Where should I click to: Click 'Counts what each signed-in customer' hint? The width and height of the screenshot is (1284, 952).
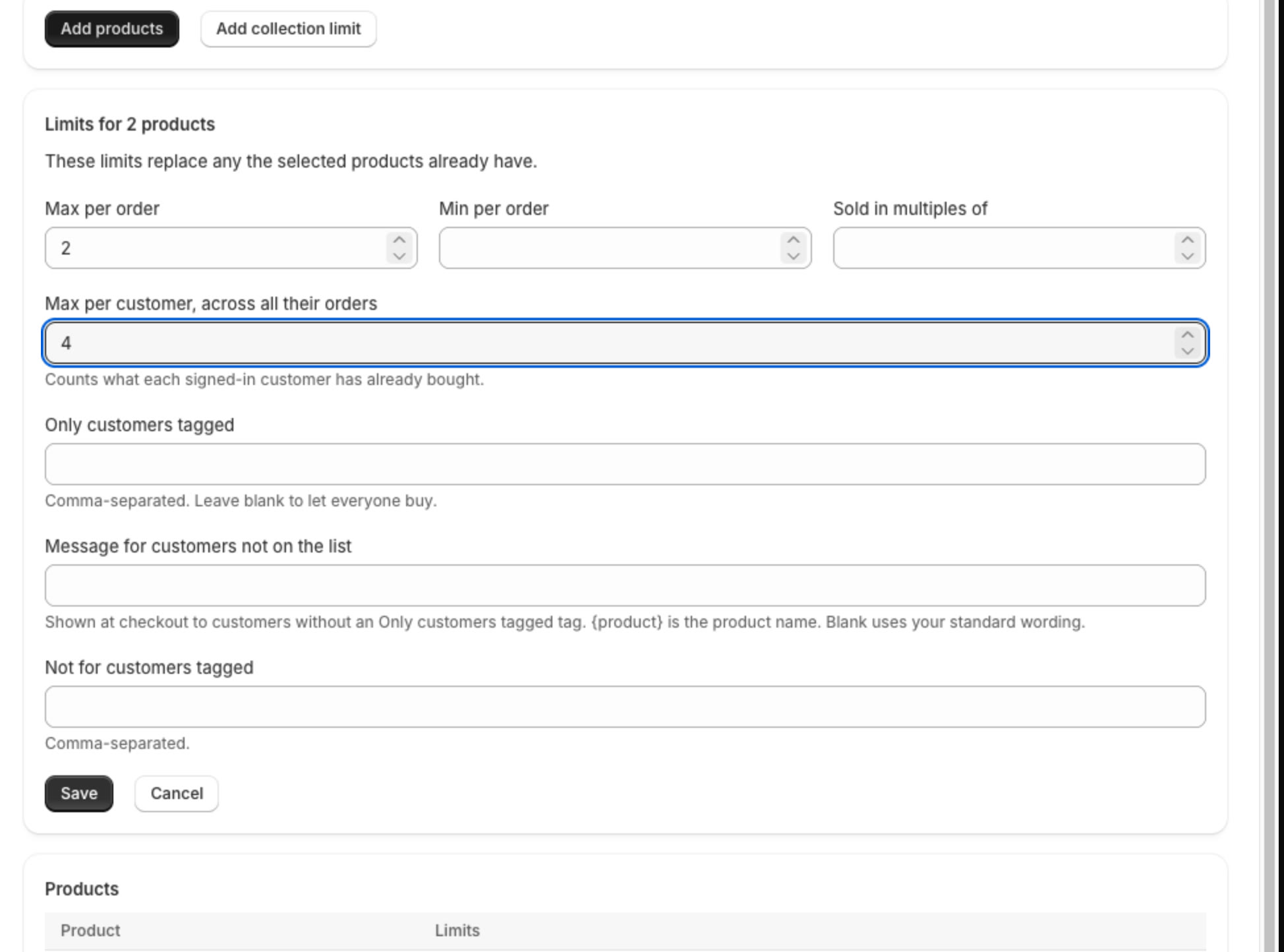pos(264,380)
